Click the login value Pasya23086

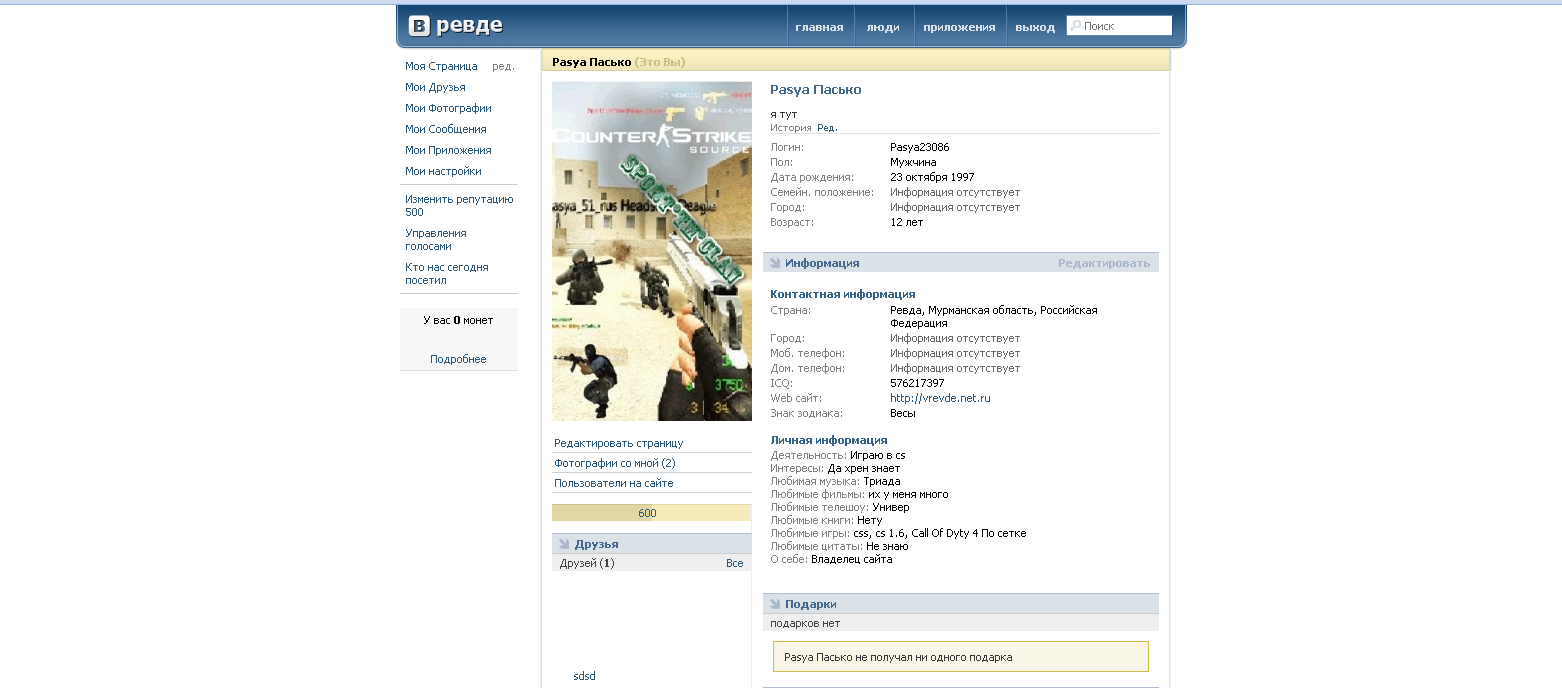[920, 147]
